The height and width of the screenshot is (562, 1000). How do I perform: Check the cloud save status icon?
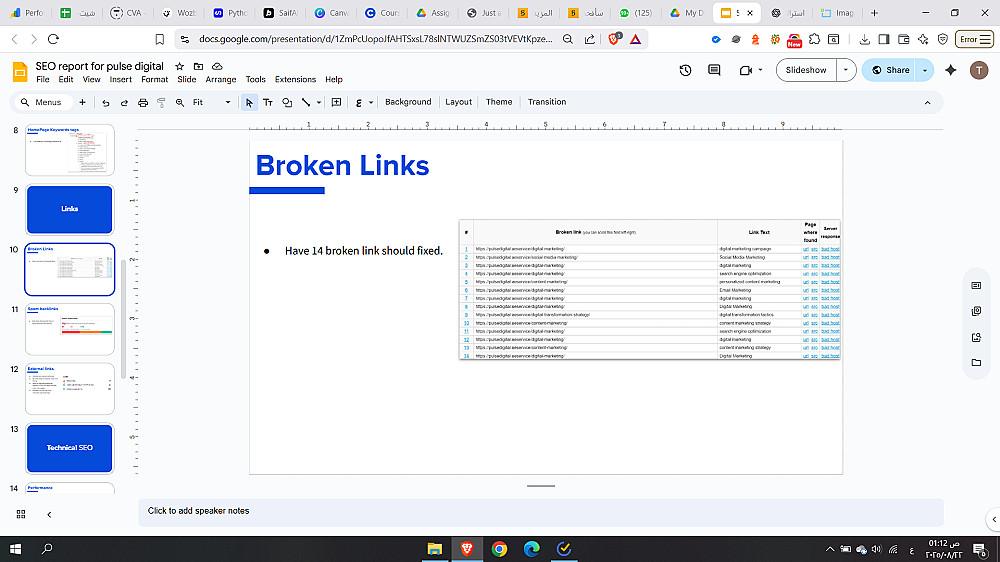217,66
